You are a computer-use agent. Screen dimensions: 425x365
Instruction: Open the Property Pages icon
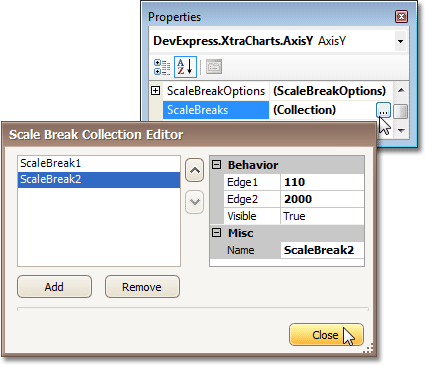pos(214,67)
